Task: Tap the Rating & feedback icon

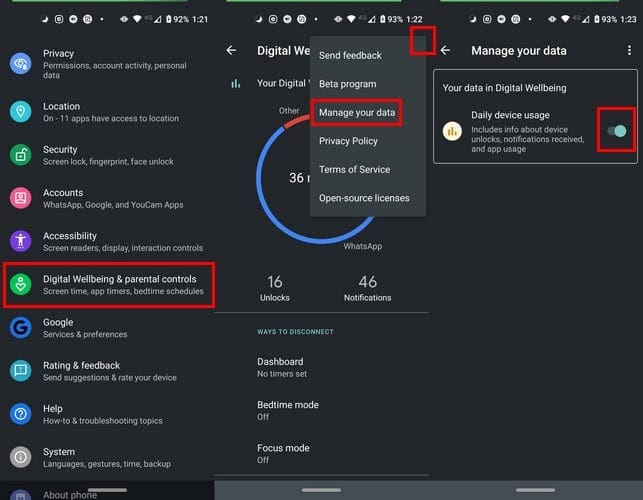Action: 21,371
